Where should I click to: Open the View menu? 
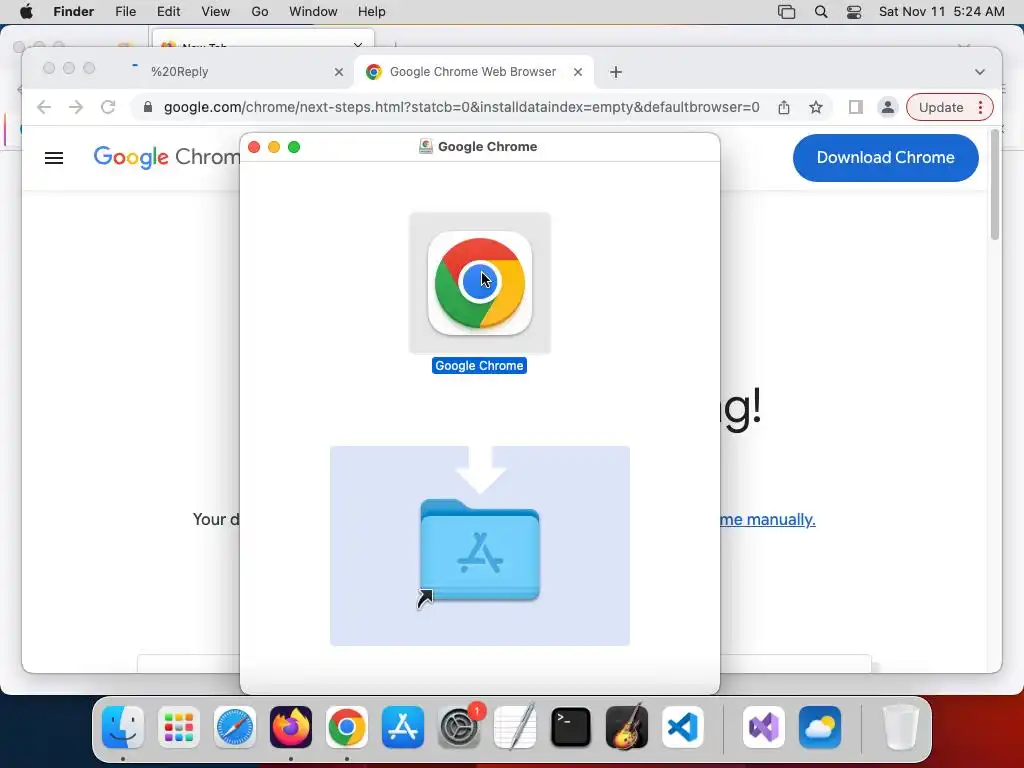click(216, 12)
